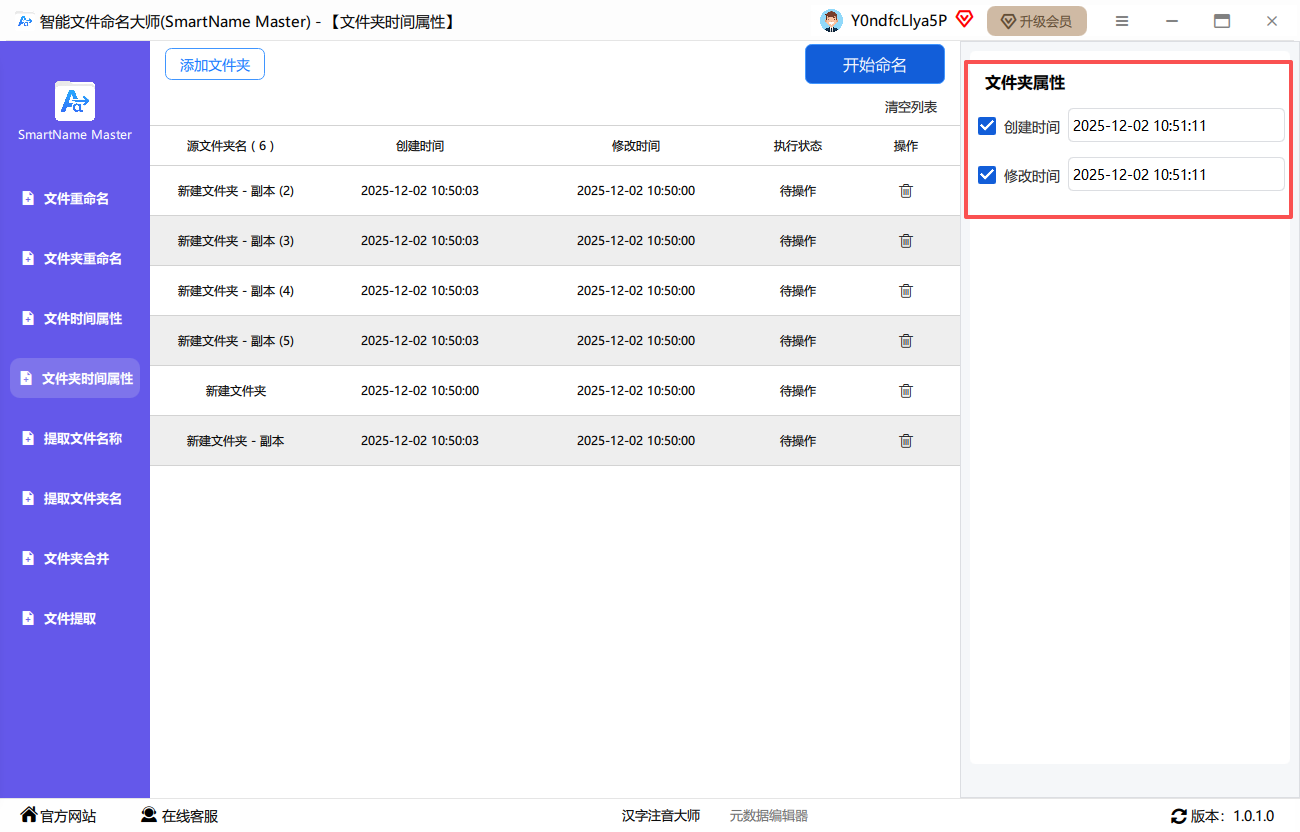Click the hamburger menu icon in title bar
Screen dimensions: 1300x832
pyautogui.click(x=1122, y=21)
